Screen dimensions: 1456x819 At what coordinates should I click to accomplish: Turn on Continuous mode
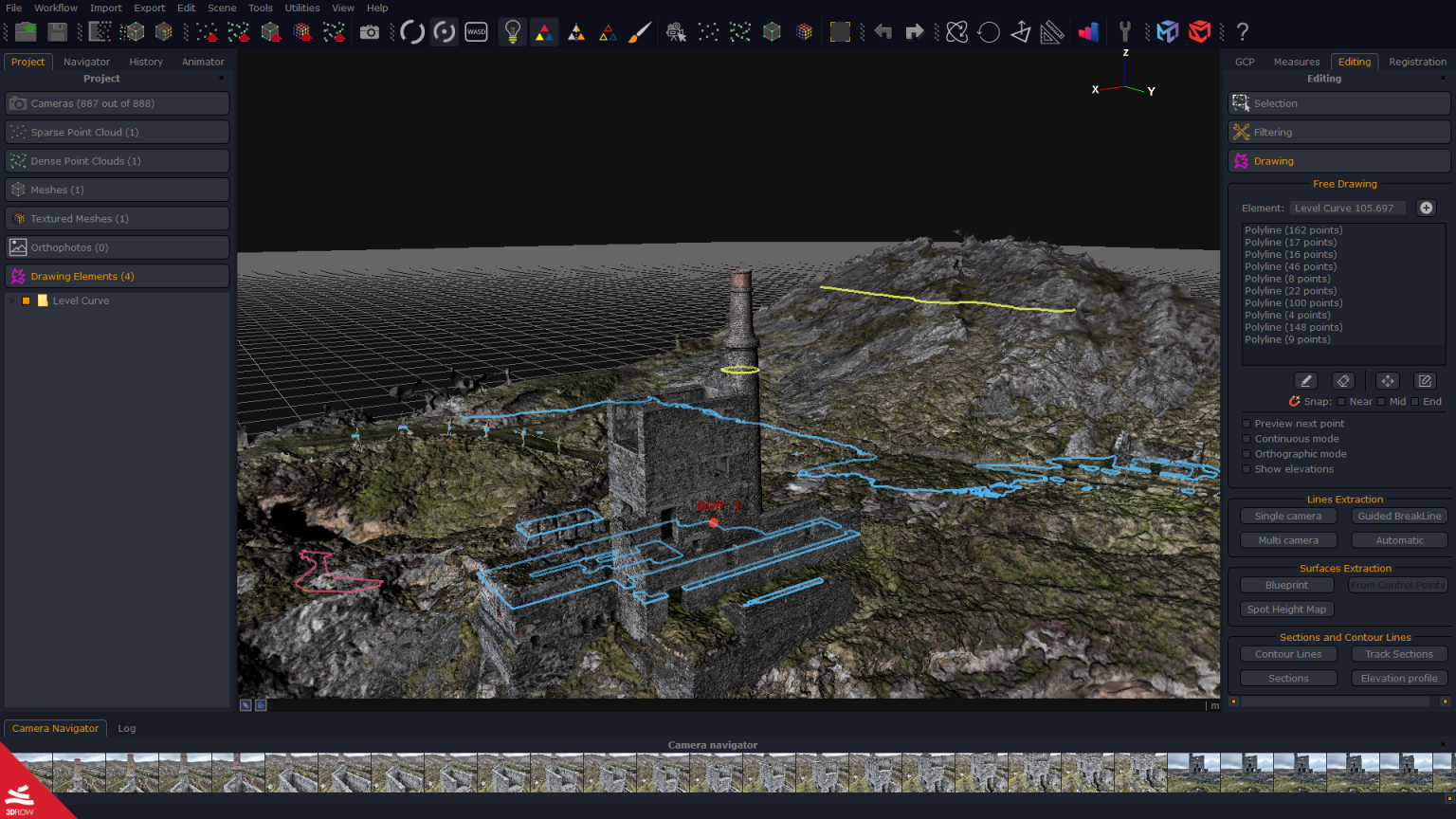[1246, 438]
